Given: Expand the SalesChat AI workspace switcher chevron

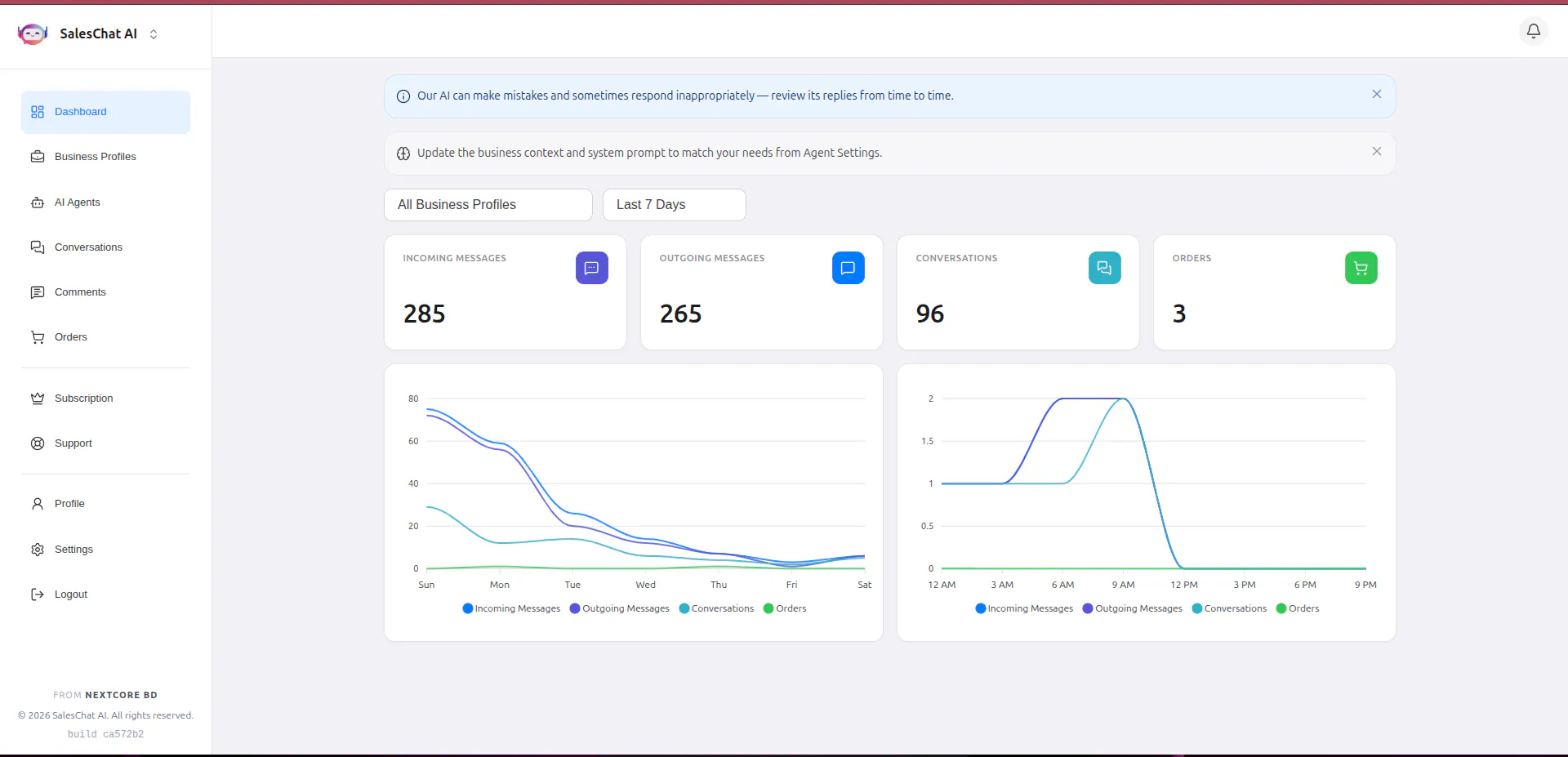Looking at the screenshot, I should tap(154, 34).
